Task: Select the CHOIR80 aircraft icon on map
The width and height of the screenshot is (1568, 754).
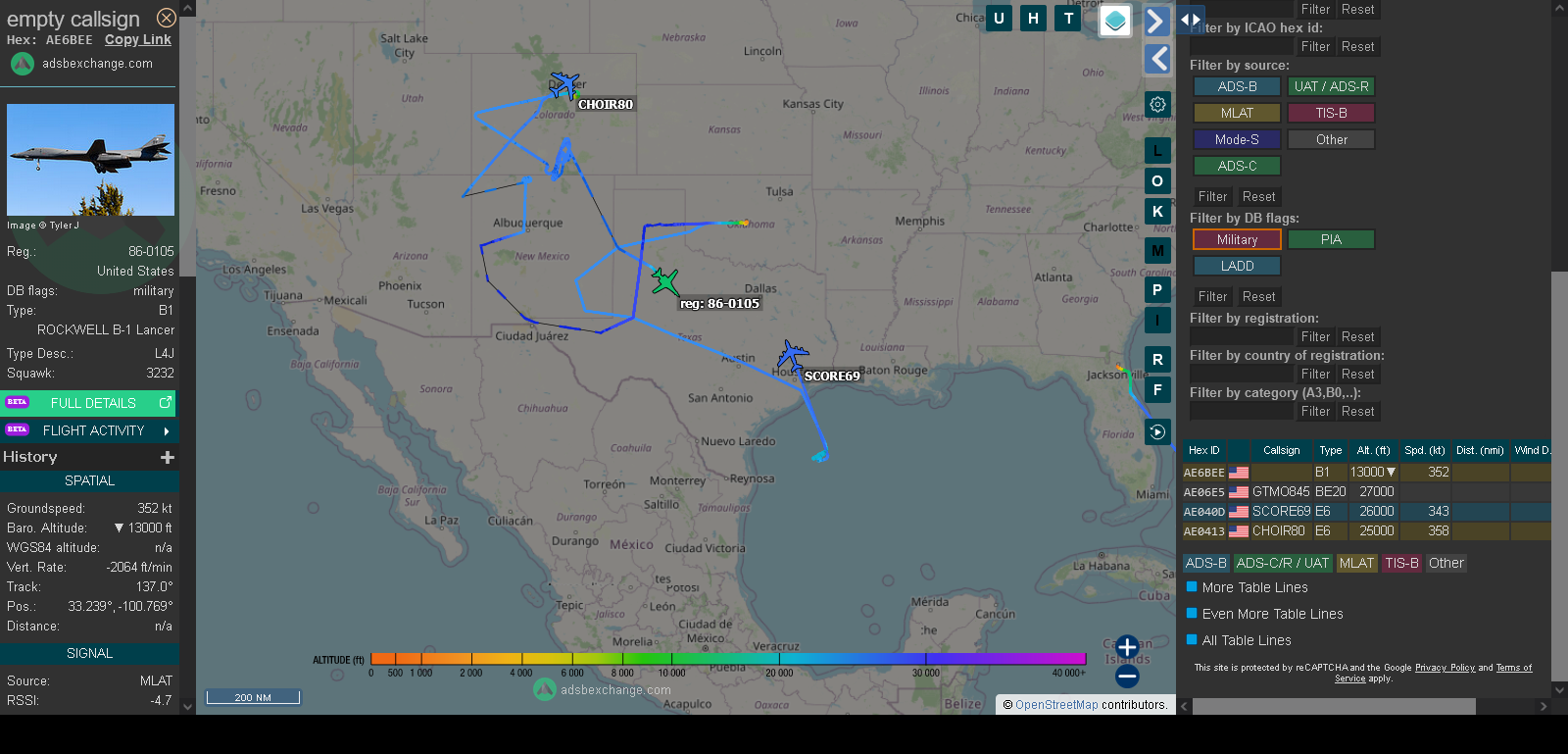Action: 563,85
